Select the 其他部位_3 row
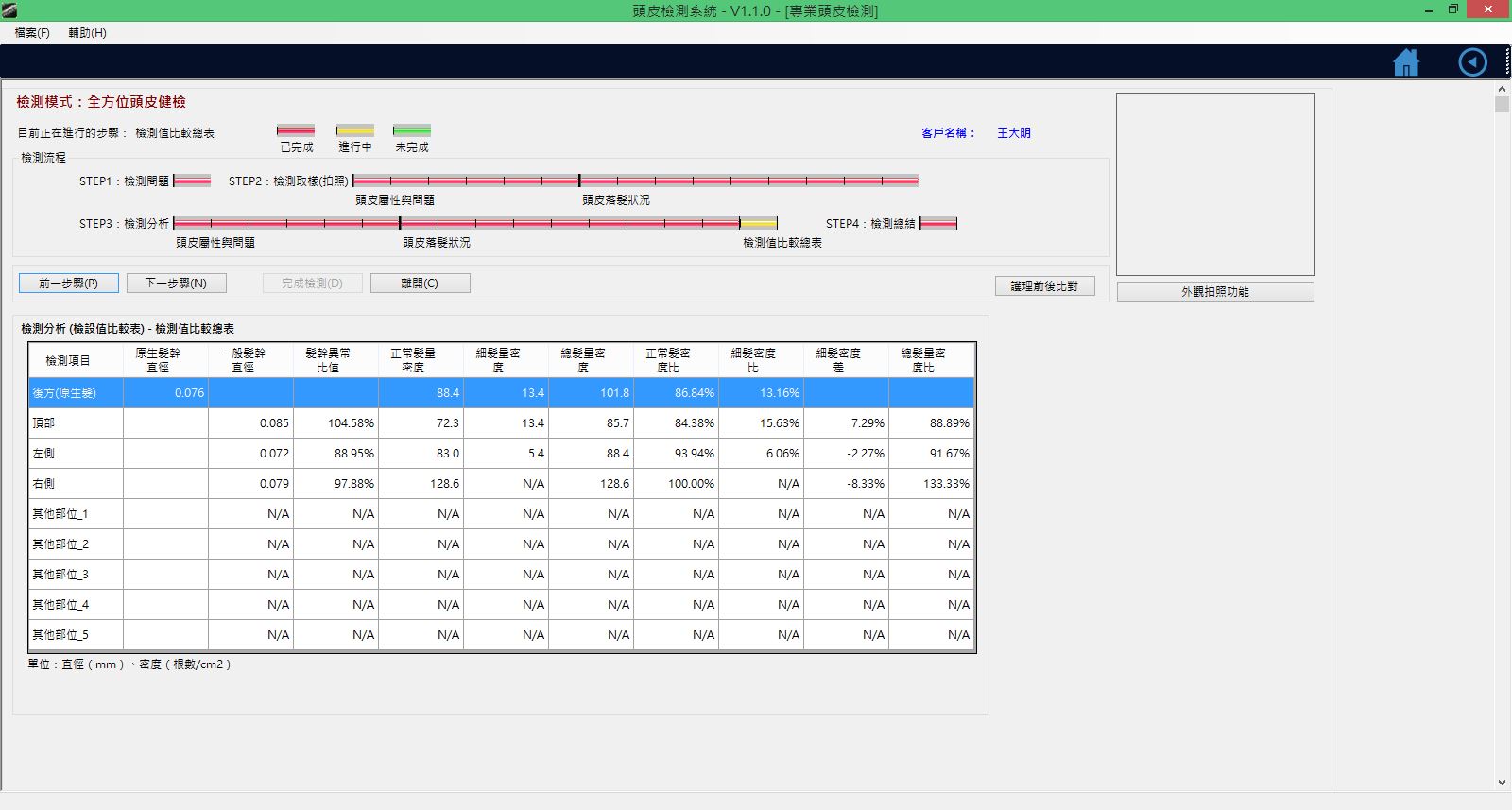 coord(502,575)
